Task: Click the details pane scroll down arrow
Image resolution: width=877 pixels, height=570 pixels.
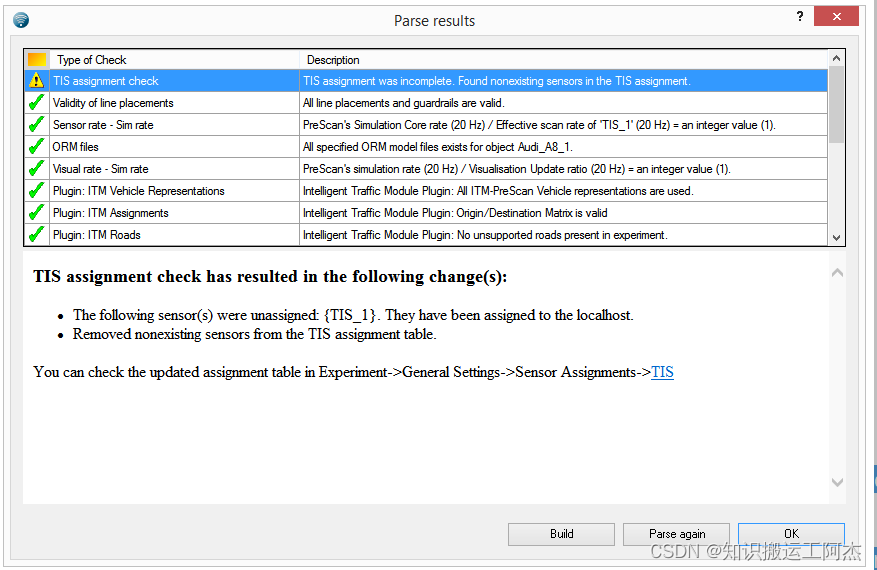Action: tap(837, 482)
